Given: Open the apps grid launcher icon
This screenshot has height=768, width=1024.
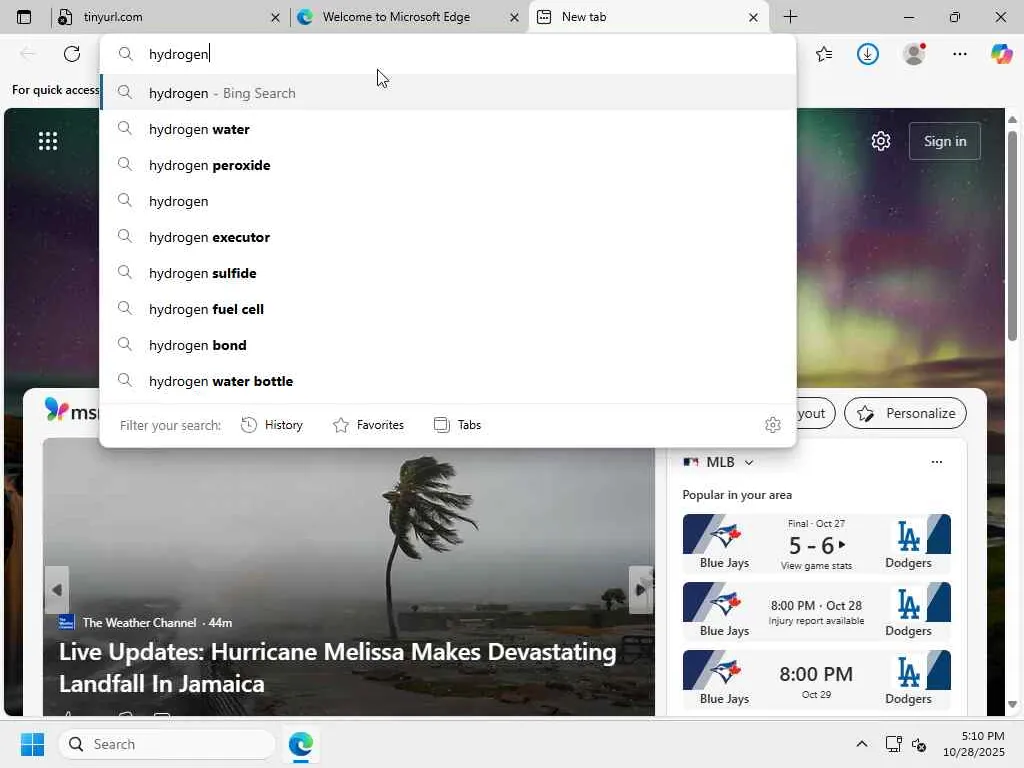Looking at the screenshot, I should (48, 141).
